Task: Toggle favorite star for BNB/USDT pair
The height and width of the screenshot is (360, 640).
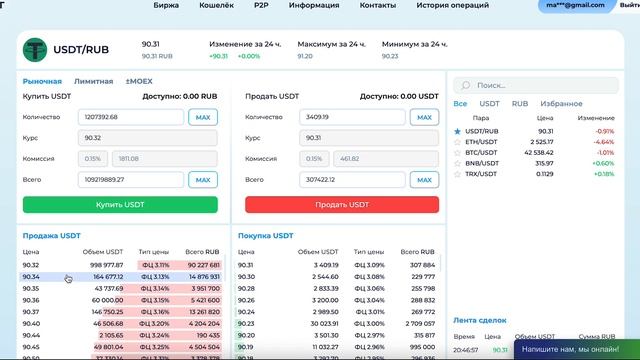Action: point(457,163)
